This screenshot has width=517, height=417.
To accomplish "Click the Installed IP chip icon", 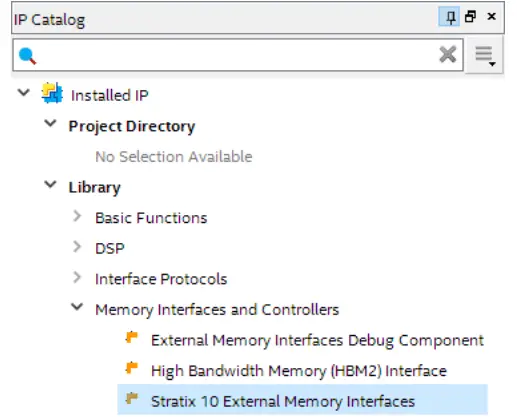I will click(52, 93).
